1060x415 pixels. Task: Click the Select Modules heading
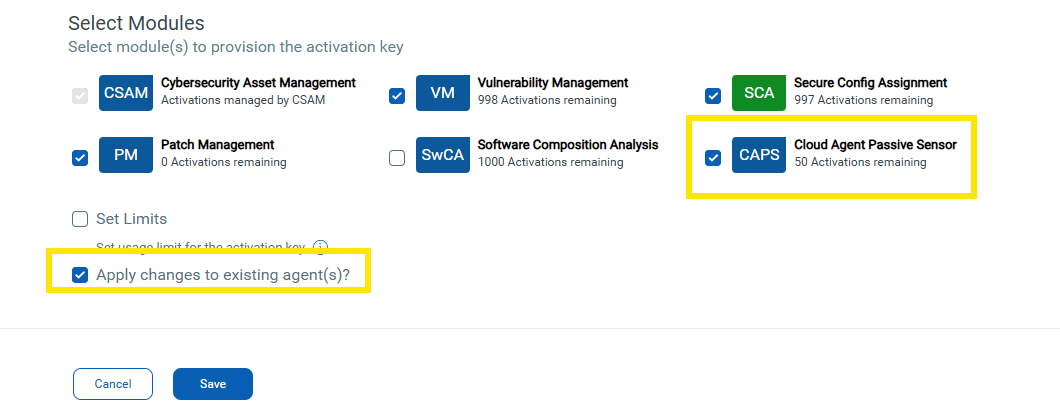coord(137,23)
